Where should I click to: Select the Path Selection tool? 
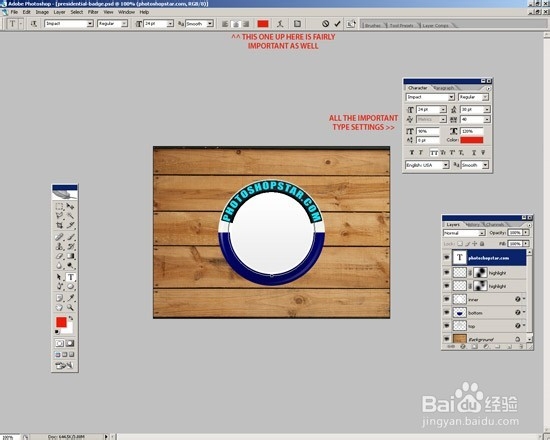click(x=59, y=277)
